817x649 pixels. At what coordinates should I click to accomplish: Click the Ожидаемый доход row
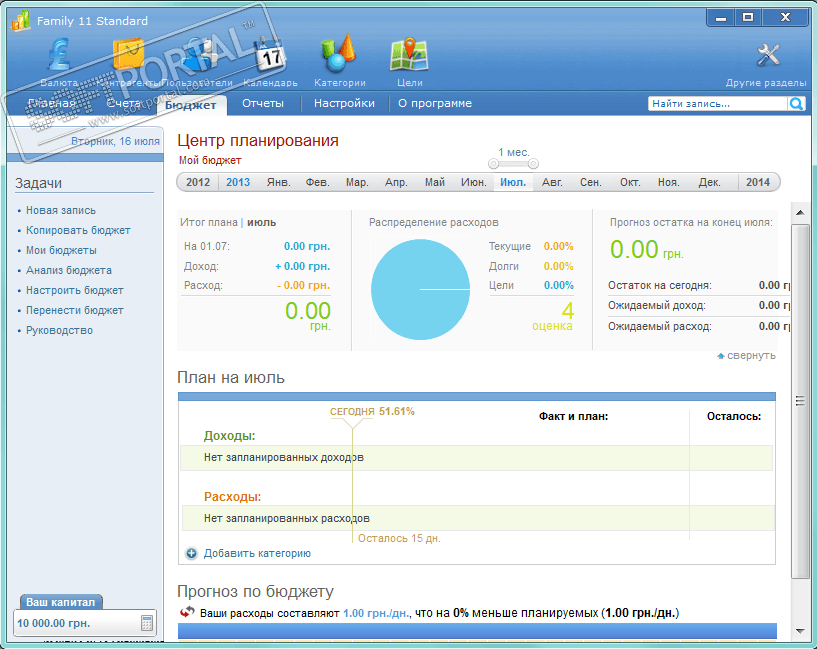click(x=698, y=305)
